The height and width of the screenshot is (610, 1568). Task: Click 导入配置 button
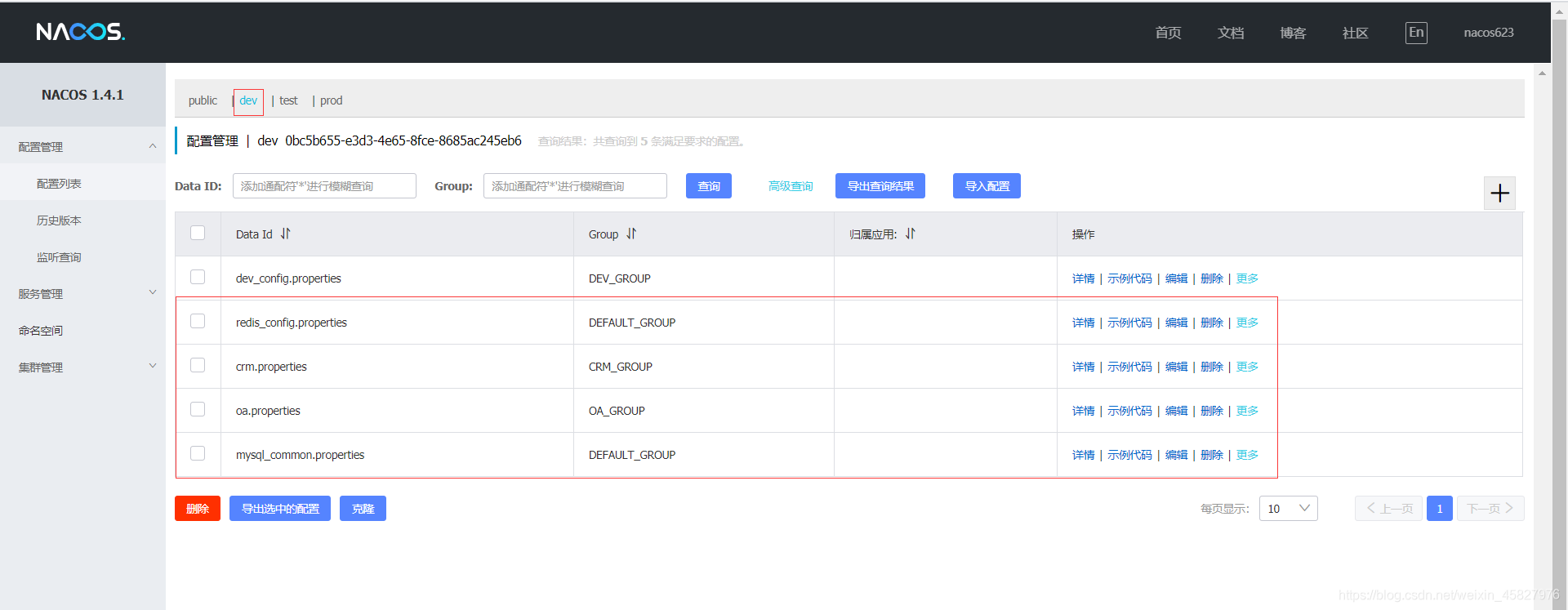987,186
